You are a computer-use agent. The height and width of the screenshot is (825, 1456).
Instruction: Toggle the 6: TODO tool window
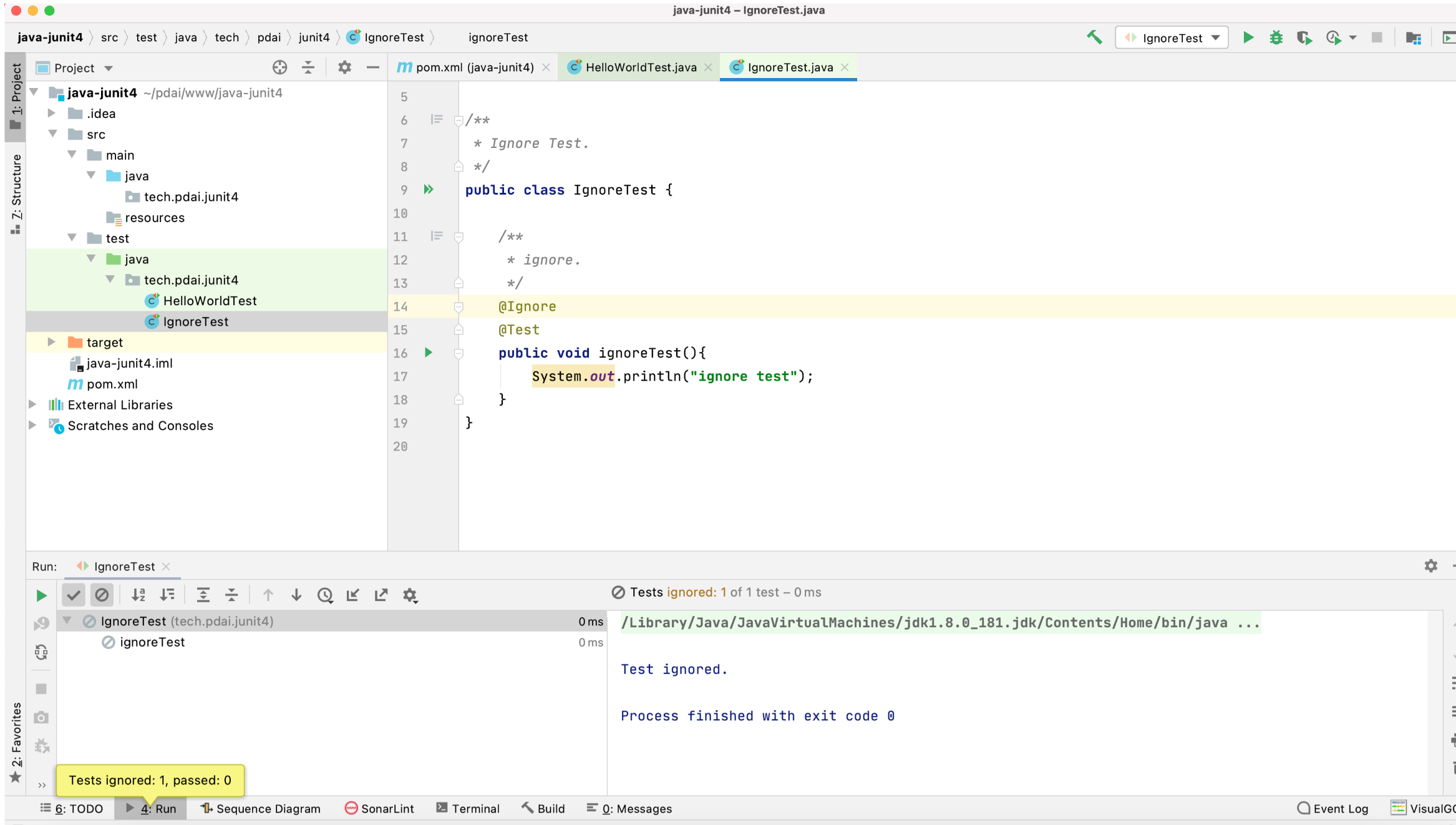coord(72,809)
